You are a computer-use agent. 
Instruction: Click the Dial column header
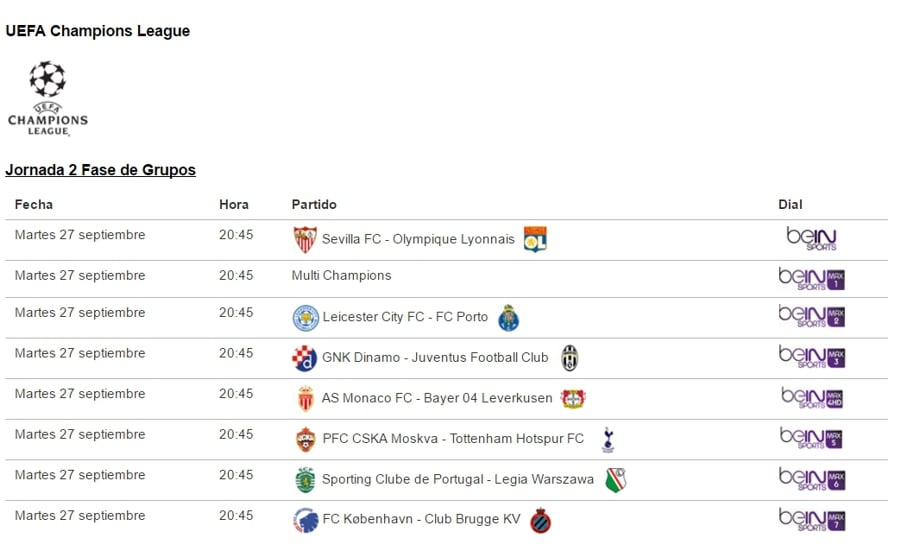(790, 205)
